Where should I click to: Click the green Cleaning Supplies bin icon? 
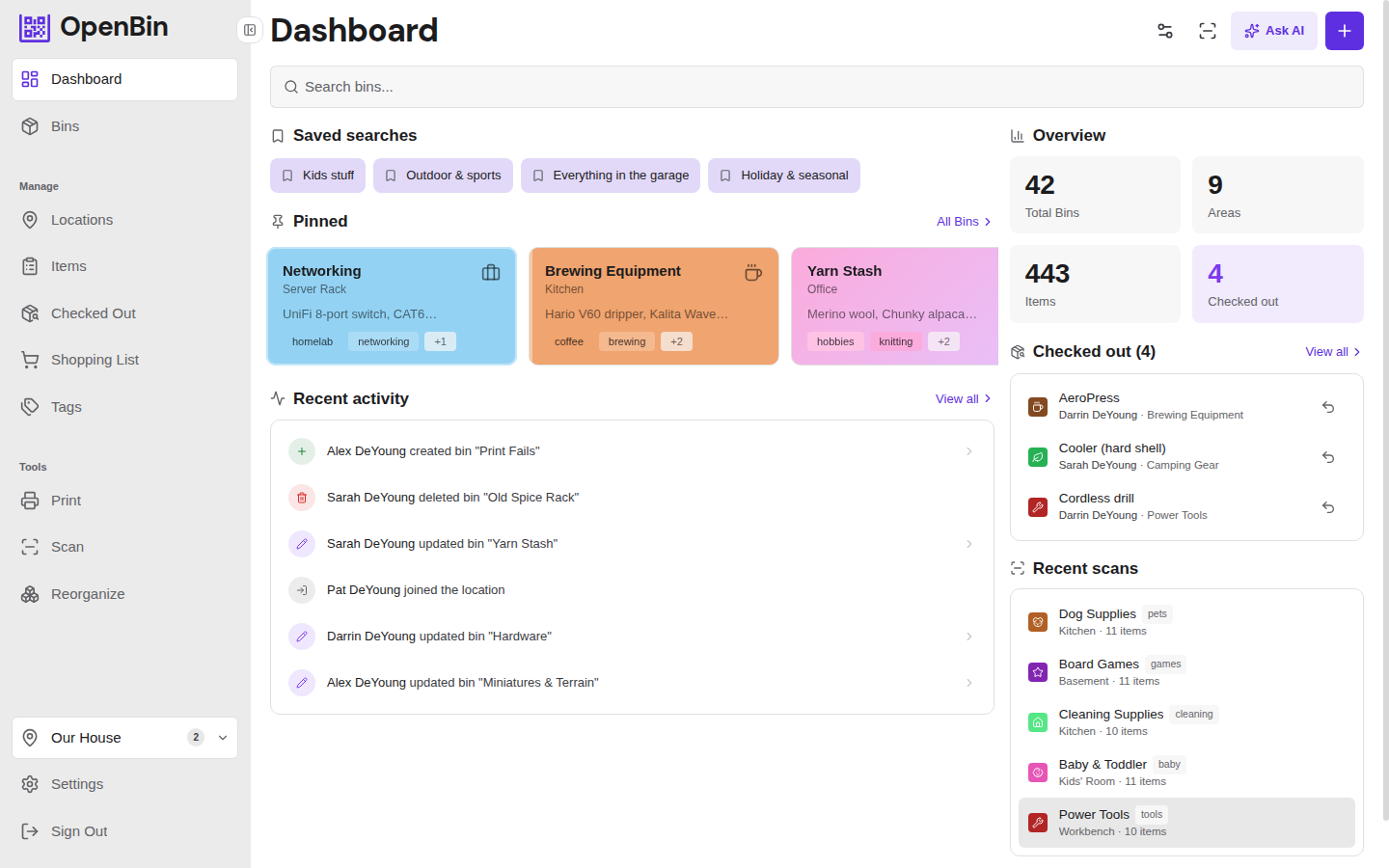click(x=1038, y=722)
